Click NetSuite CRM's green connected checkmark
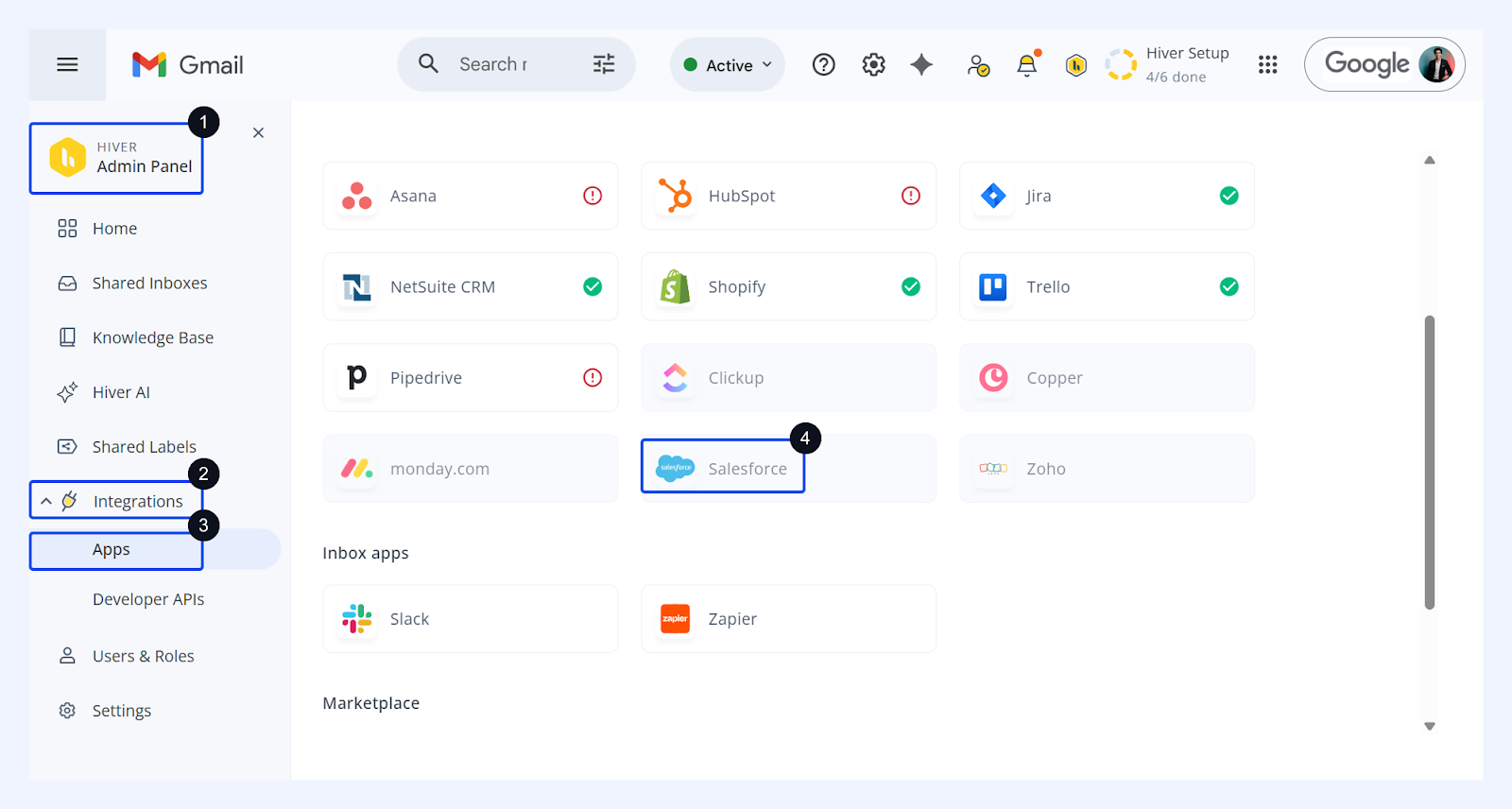 tap(593, 286)
